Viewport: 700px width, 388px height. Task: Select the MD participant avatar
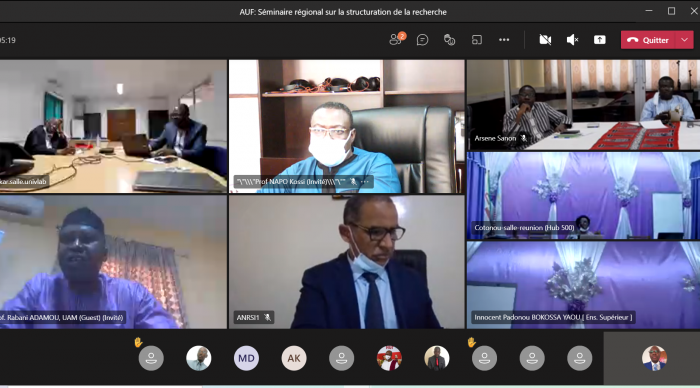pos(246,358)
